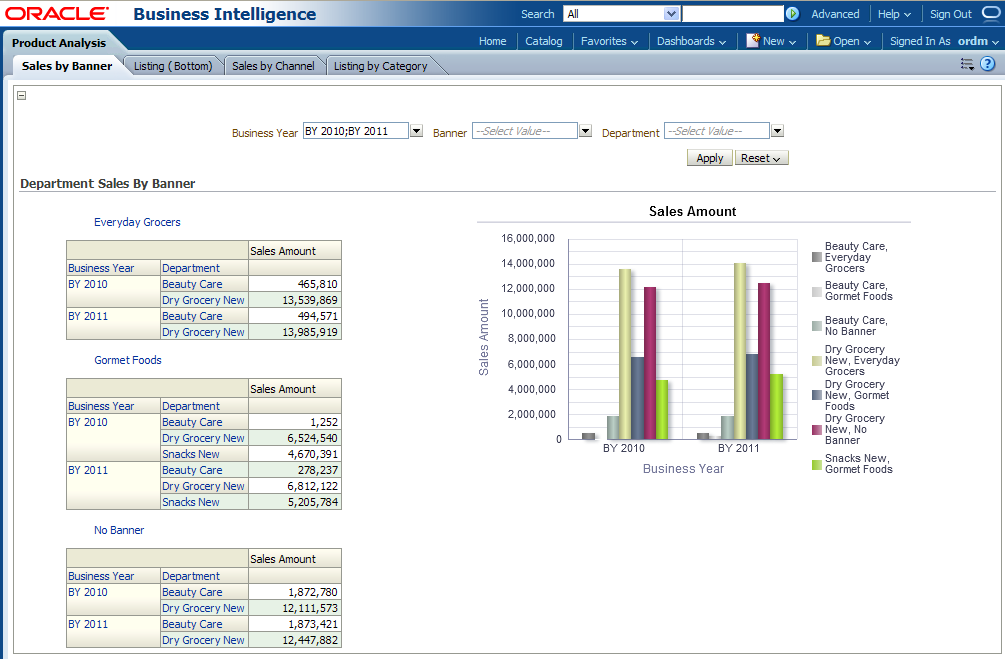
Task: Collapse the section using the minus icon
Action: click(22, 96)
